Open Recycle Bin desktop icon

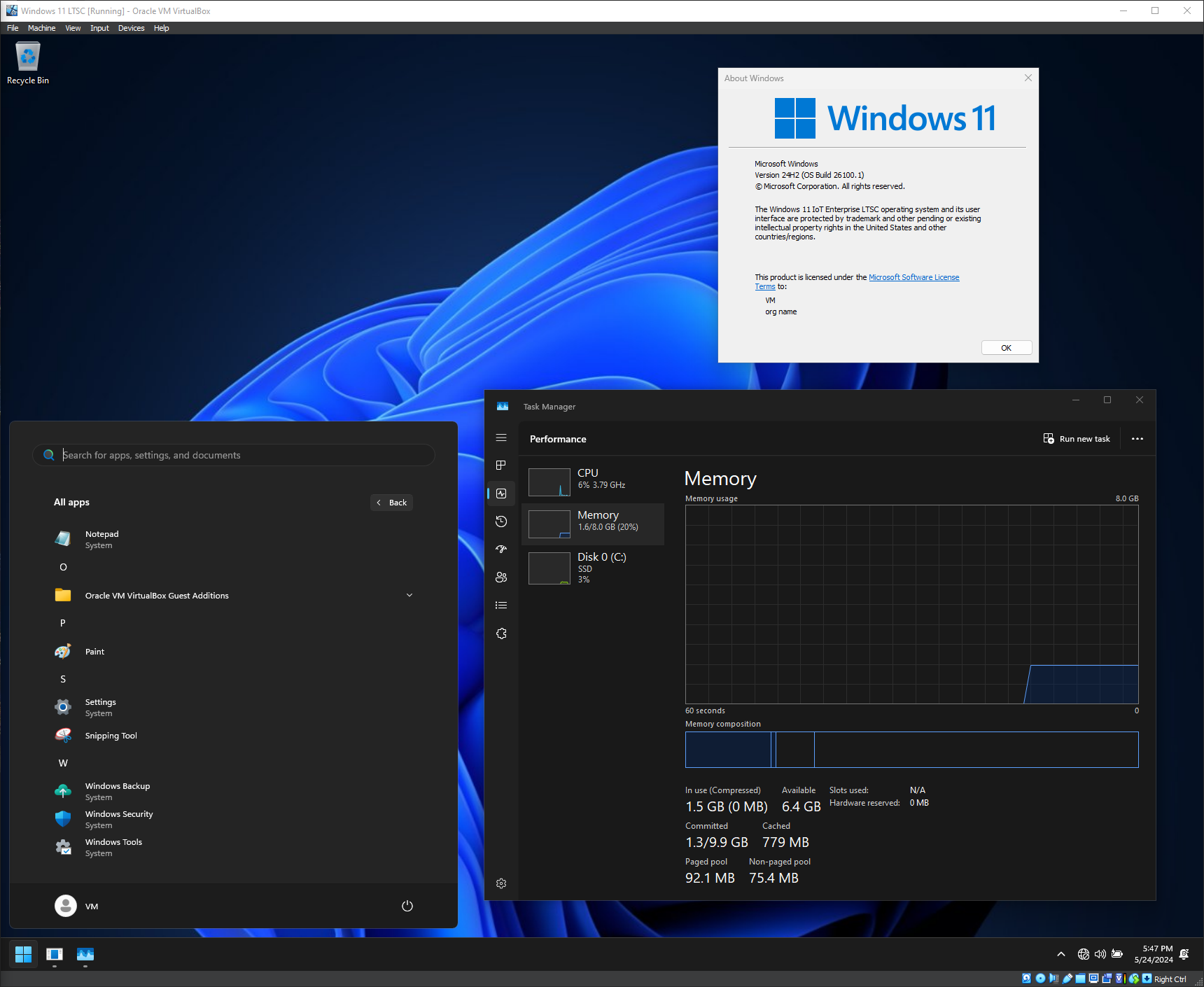[28, 63]
